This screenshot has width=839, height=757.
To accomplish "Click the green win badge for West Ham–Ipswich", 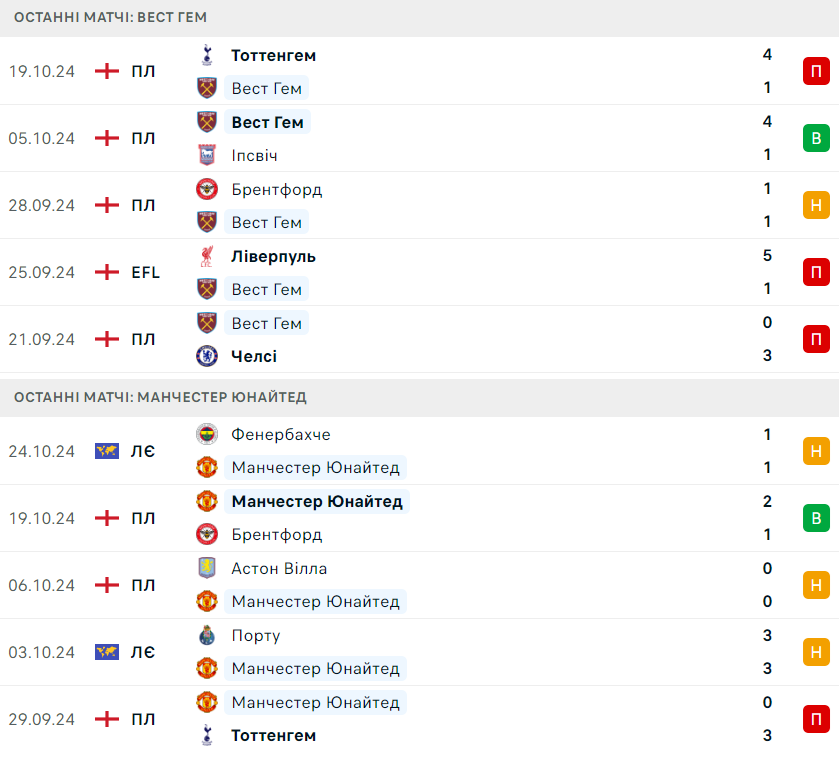I will [x=816, y=138].
